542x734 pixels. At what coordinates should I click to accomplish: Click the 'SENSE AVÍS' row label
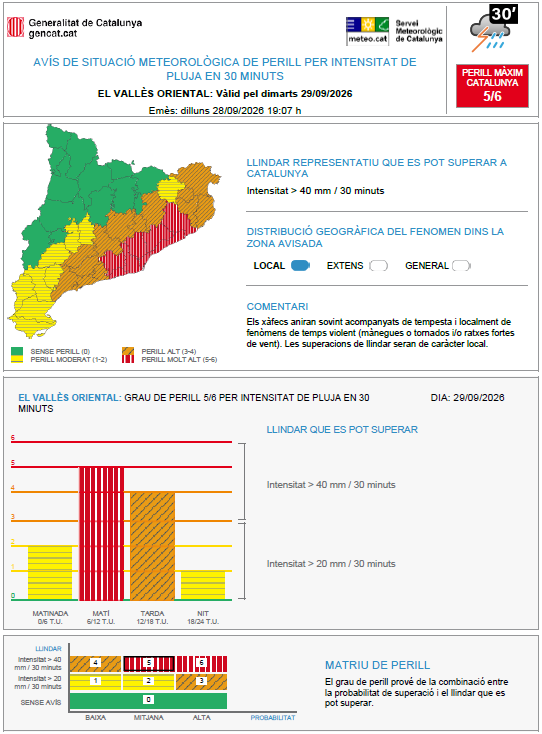41,702
